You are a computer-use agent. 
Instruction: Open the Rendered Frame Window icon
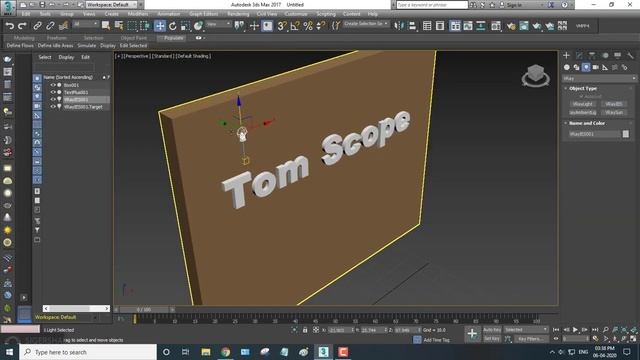point(524,26)
